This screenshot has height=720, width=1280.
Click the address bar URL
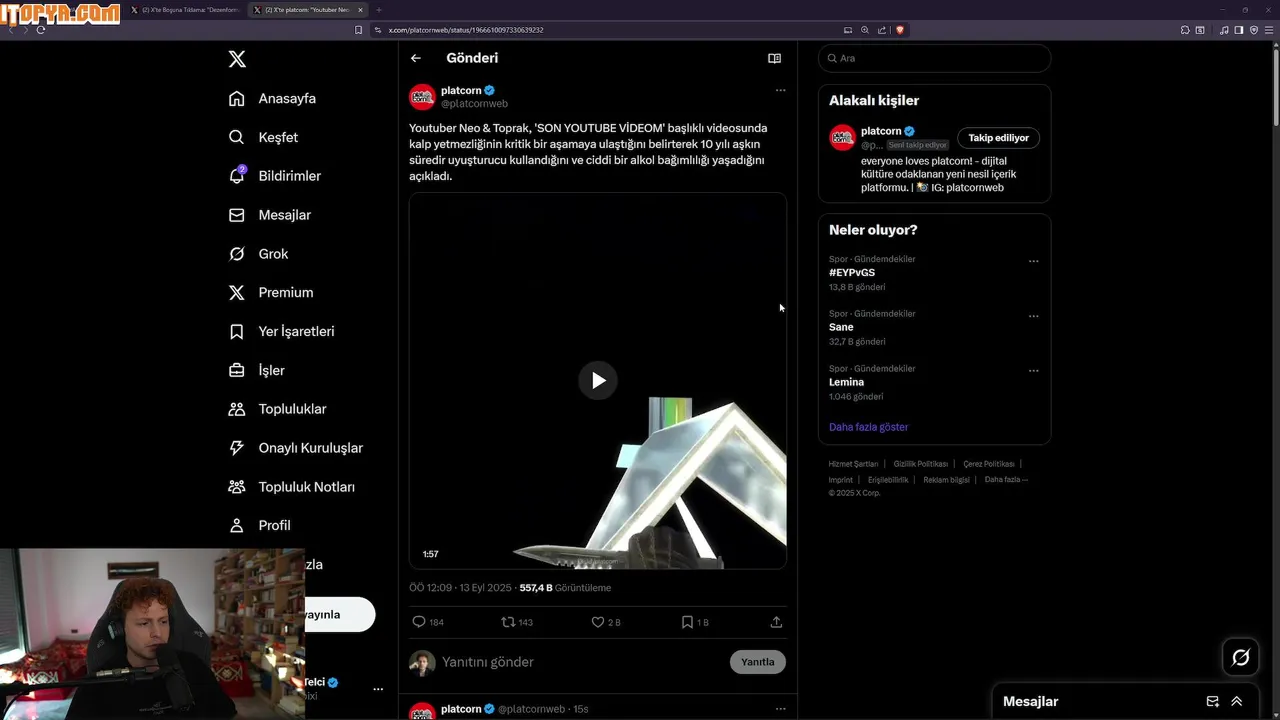(x=466, y=30)
